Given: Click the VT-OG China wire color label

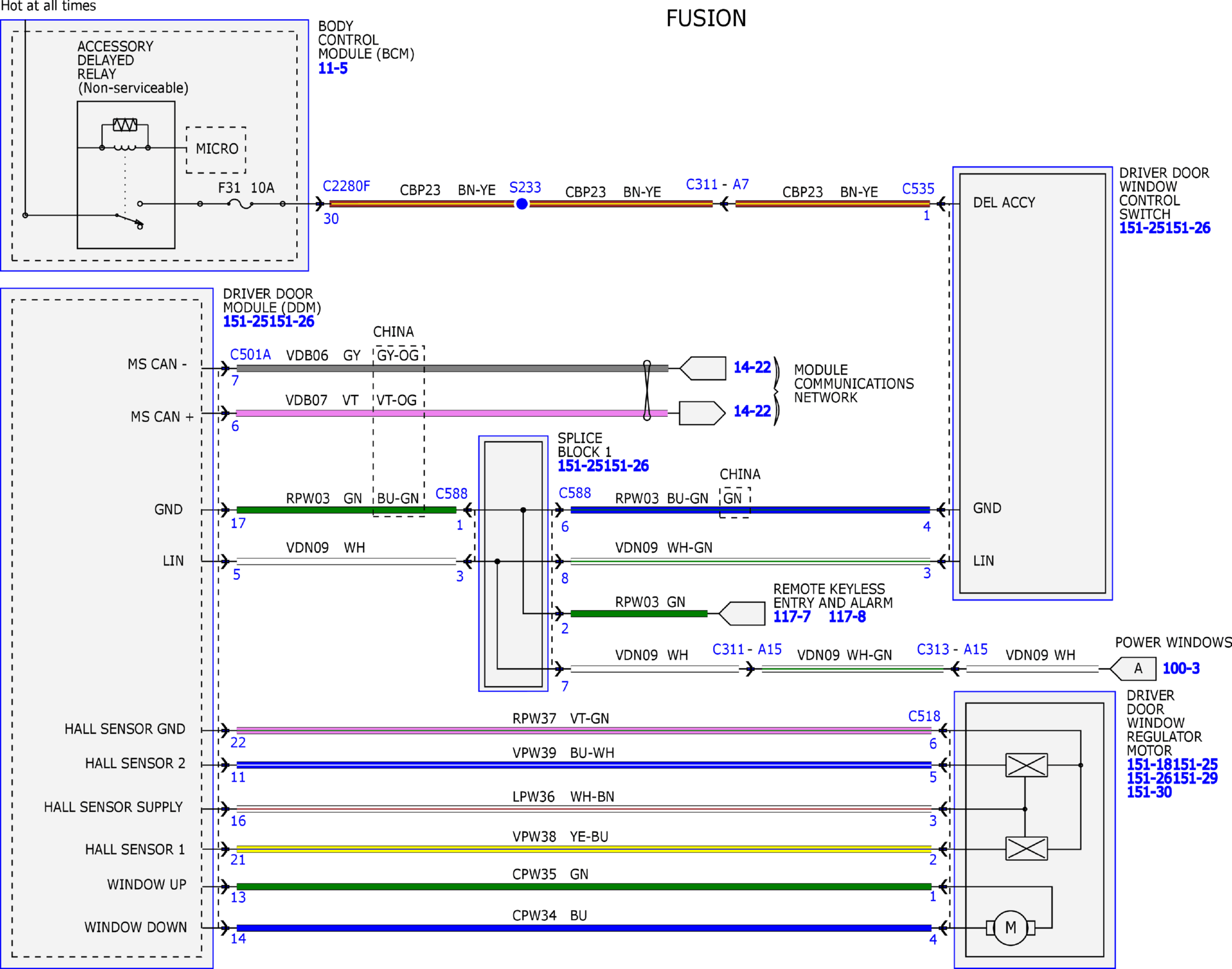Looking at the screenshot, I should pyautogui.click(x=397, y=400).
